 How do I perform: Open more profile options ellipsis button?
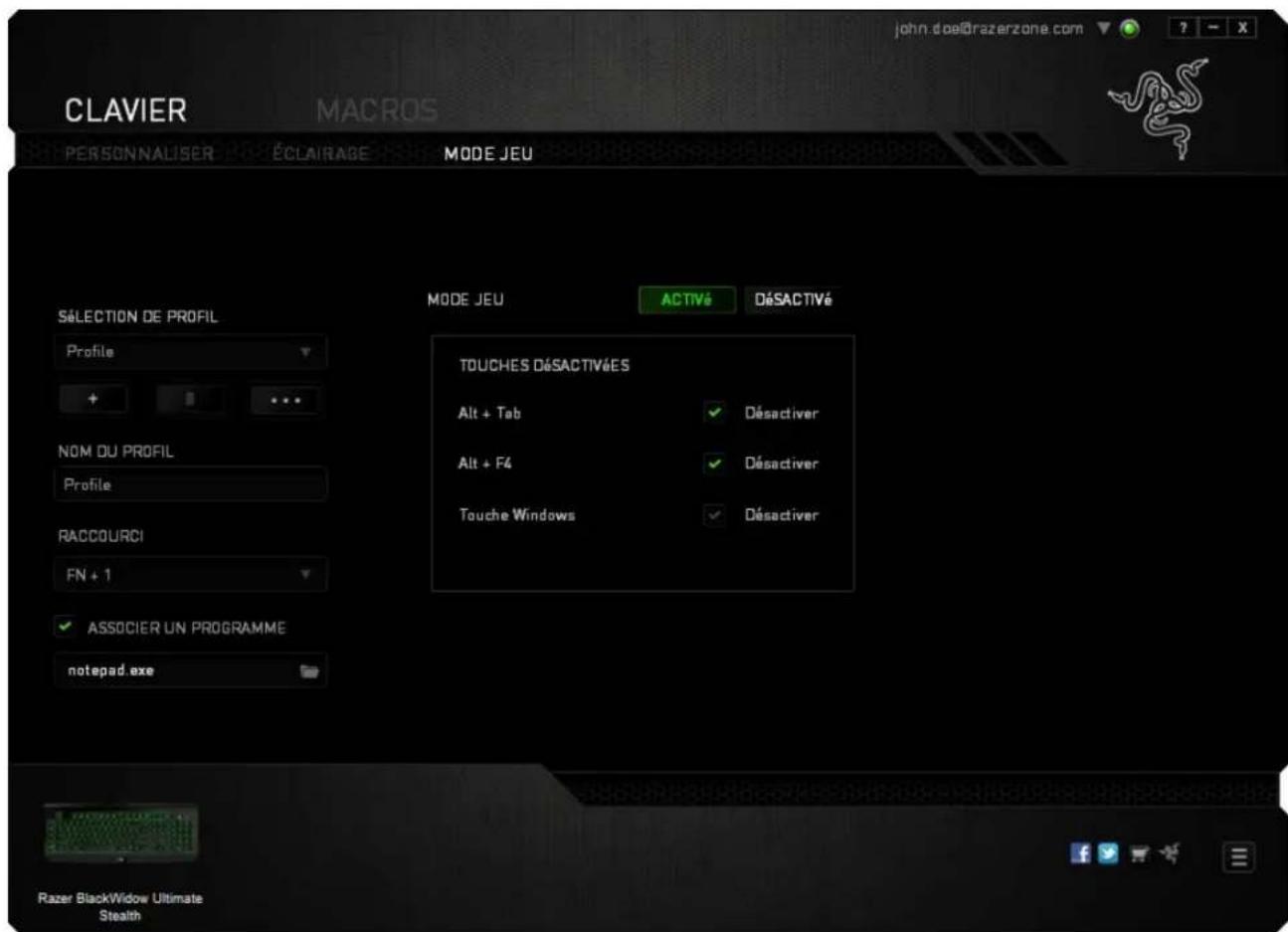point(284,399)
